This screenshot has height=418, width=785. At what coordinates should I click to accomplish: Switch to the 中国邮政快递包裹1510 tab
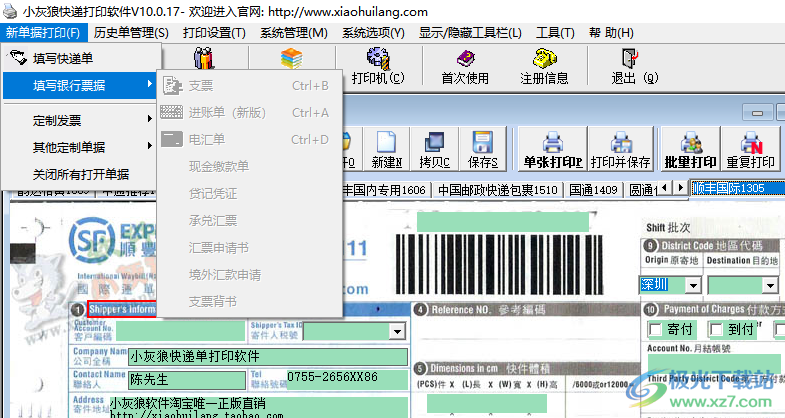click(x=497, y=190)
